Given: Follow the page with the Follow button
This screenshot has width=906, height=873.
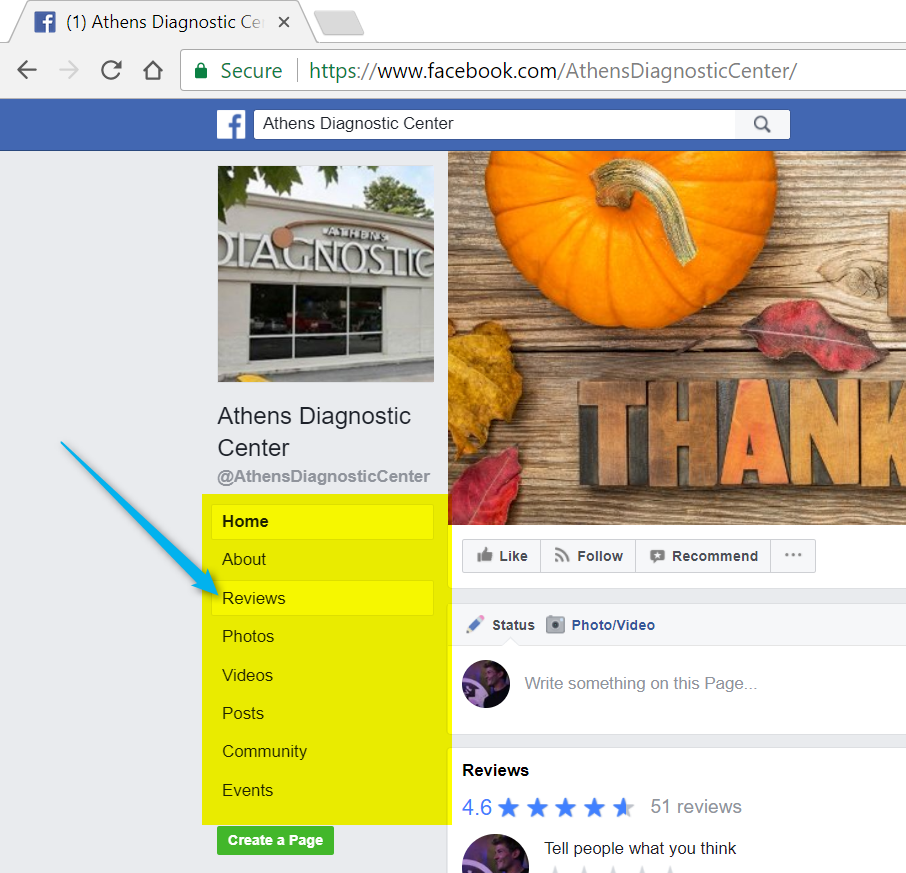Looking at the screenshot, I should click(x=588, y=556).
